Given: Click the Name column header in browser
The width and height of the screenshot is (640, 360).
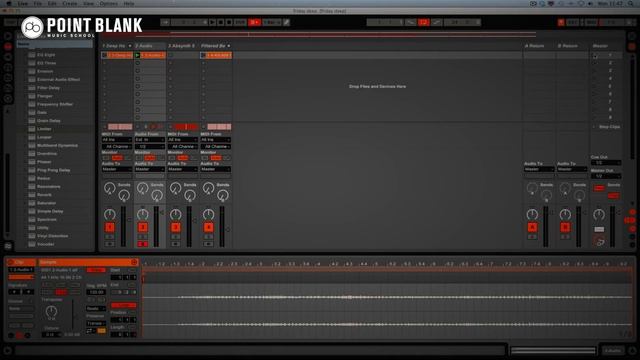Looking at the screenshot, I should tap(54, 44).
